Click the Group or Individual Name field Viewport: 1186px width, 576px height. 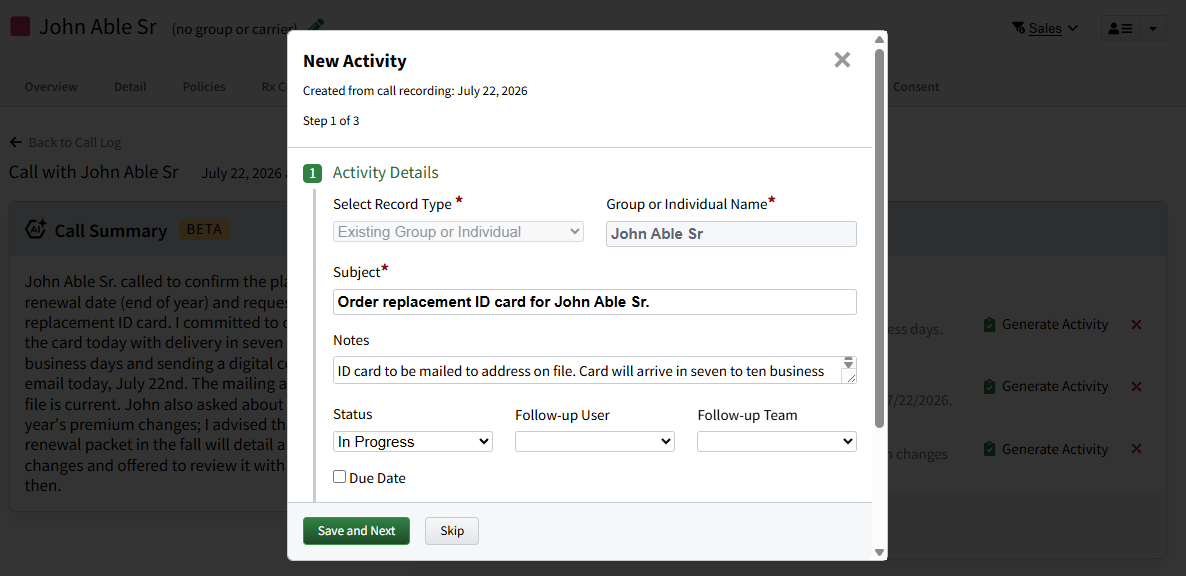pos(731,234)
